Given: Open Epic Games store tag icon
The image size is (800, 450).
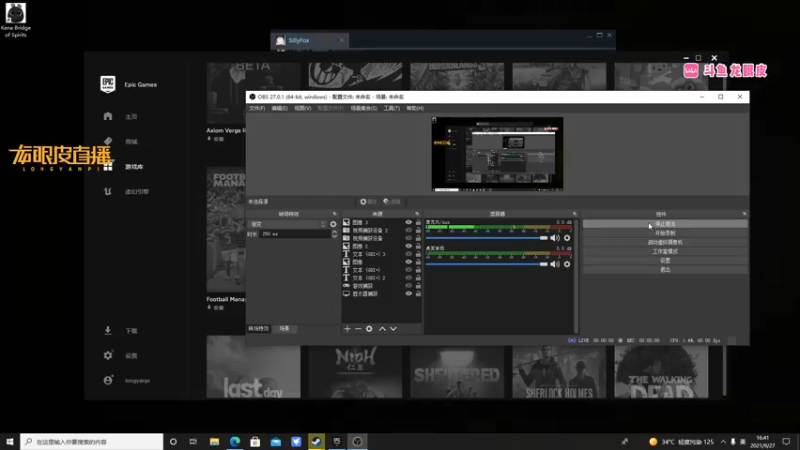Looking at the screenshot, I should coord(108,141).
